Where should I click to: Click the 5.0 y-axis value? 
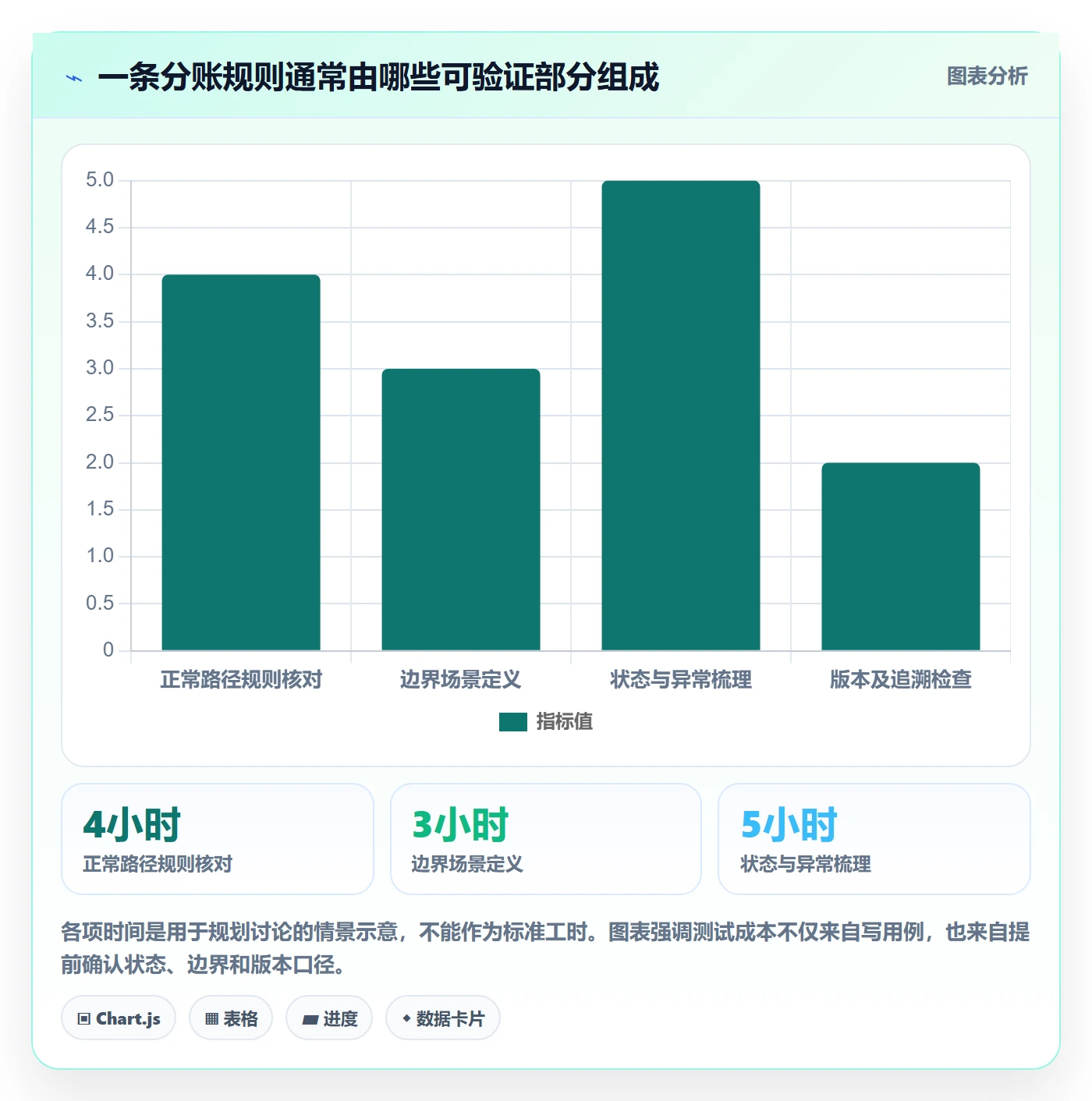(x=100, y=180)
